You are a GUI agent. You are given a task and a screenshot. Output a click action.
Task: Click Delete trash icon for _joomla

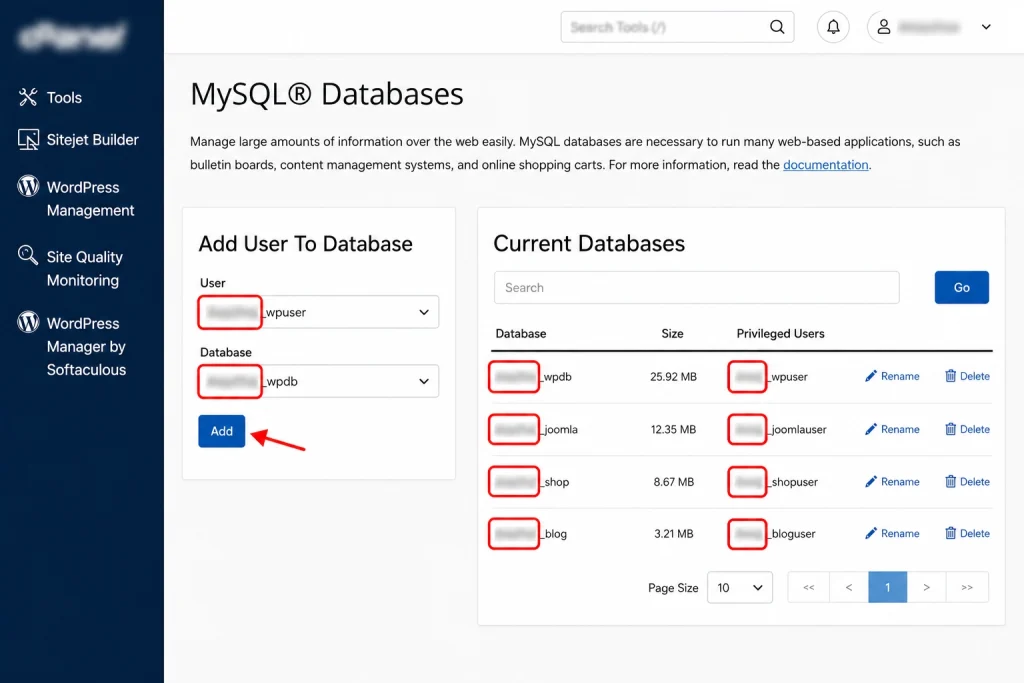coord(950,429)
